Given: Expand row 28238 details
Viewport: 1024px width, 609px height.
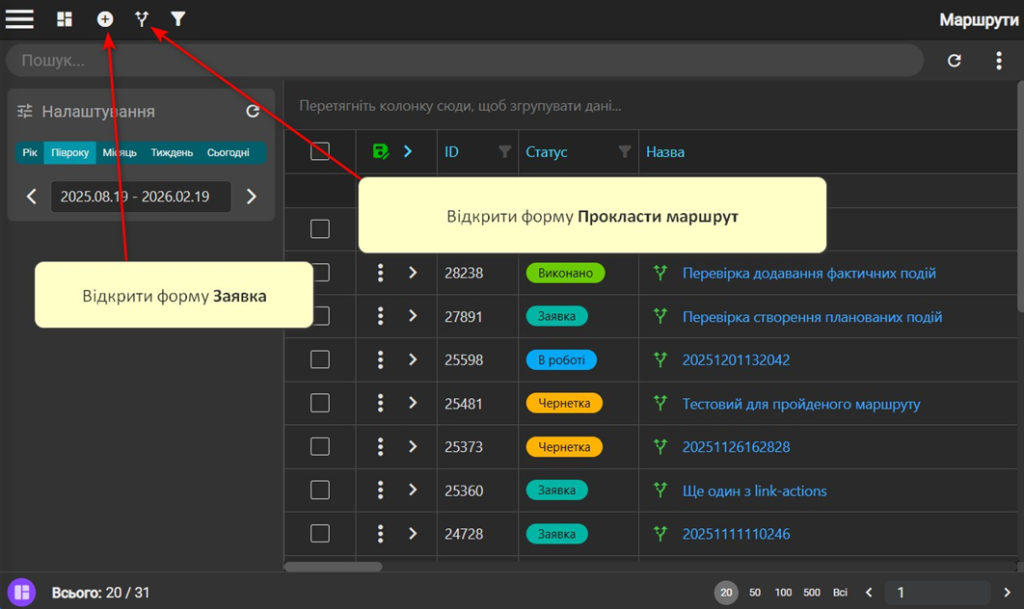Looking at the screenshot, I should pos(412,273).
